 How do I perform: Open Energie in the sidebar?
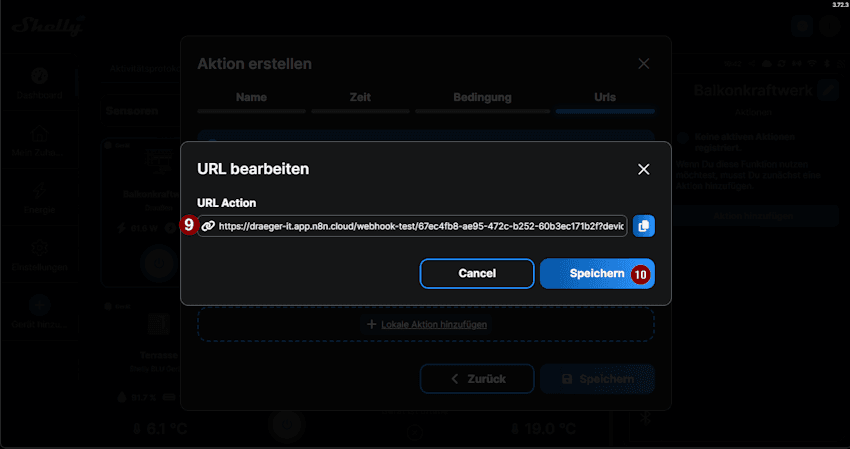click(39, 197)
